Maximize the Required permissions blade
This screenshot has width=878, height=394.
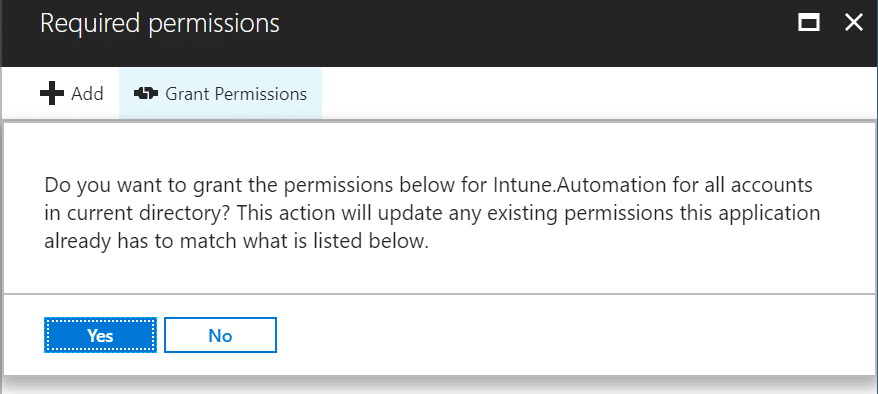tap(809, 24)
